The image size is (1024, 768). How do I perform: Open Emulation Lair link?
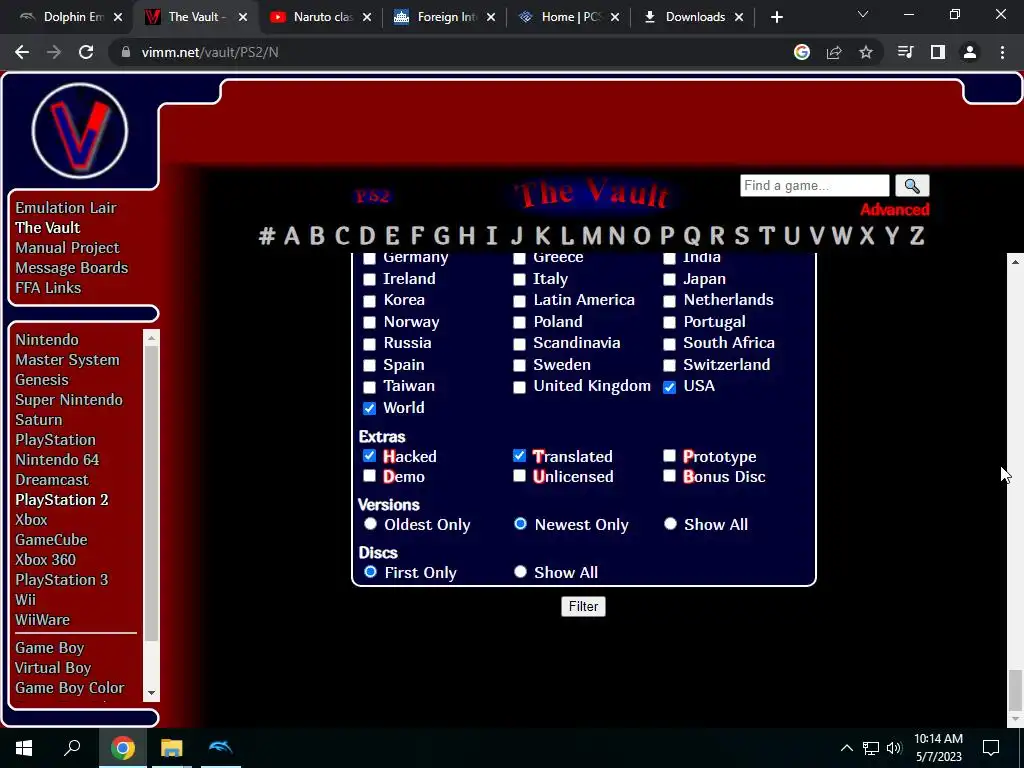(x=66, y=208)
